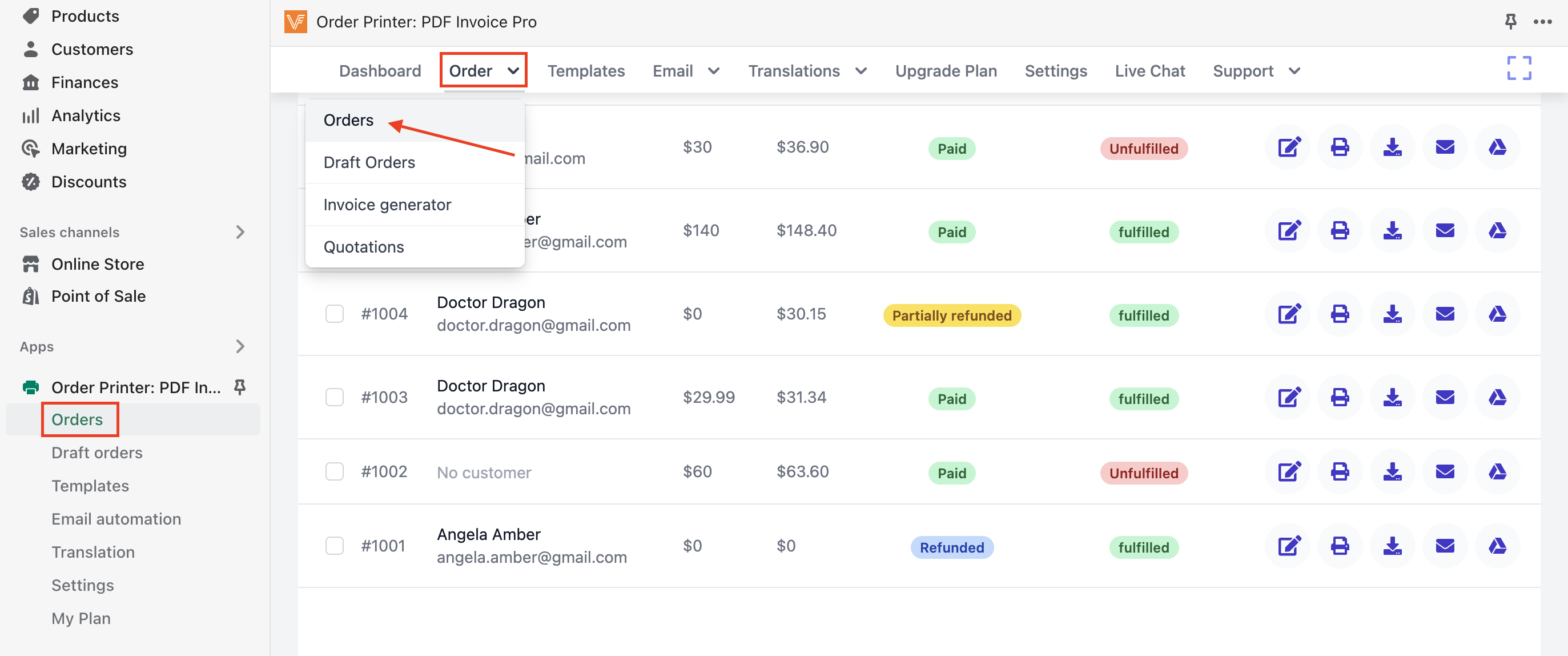The height and width of the screenshot is (656, 1568).
Task: Check the box next to order #1001
Action: pos(334,546)
